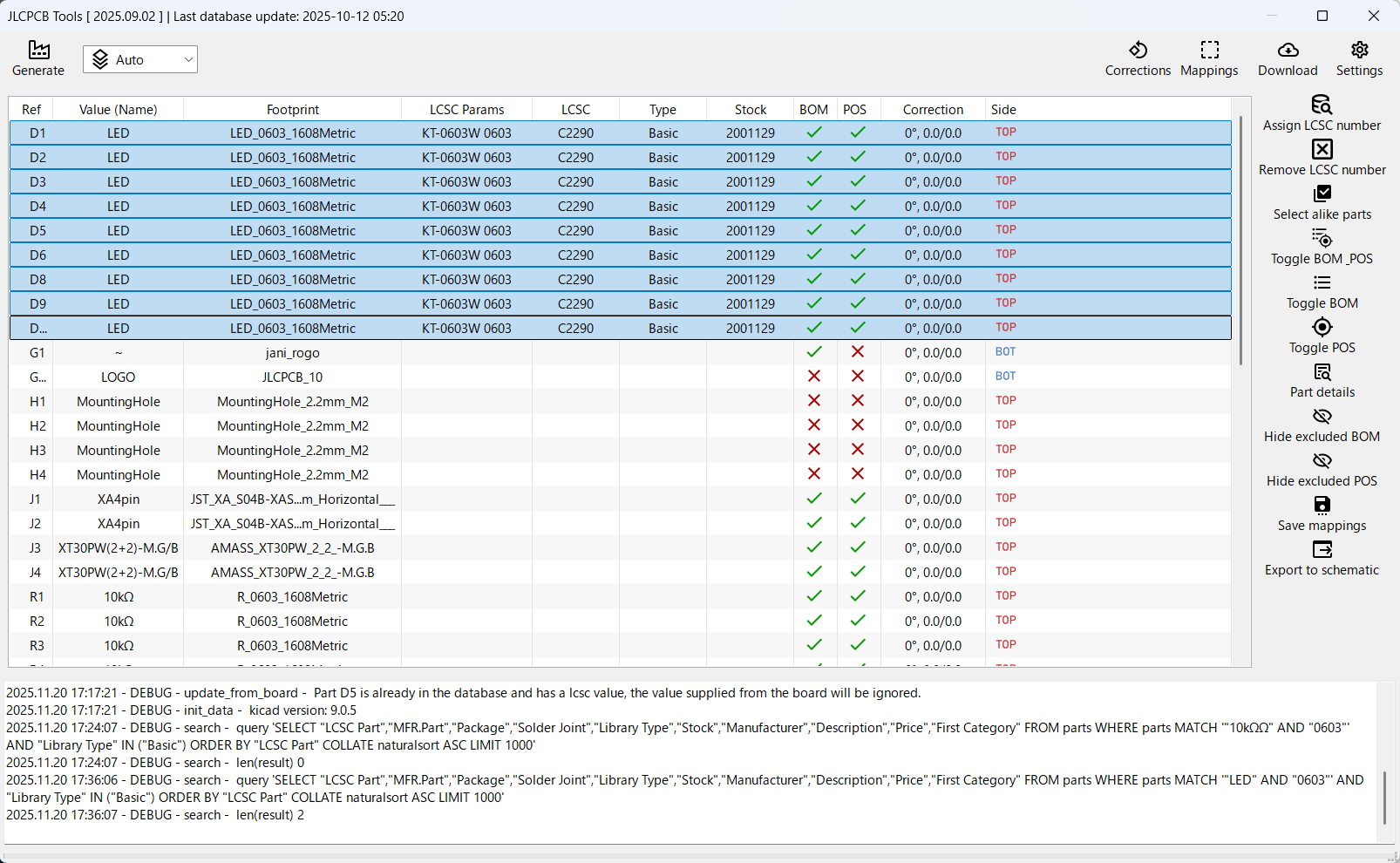Sort by the Value (Name) column header
This screenshot has width=1400, height=863.
tap(119, 109)
